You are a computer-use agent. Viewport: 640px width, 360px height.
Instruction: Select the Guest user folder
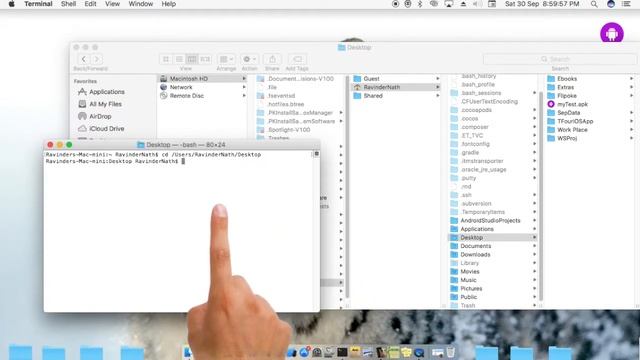coord(396,78)
